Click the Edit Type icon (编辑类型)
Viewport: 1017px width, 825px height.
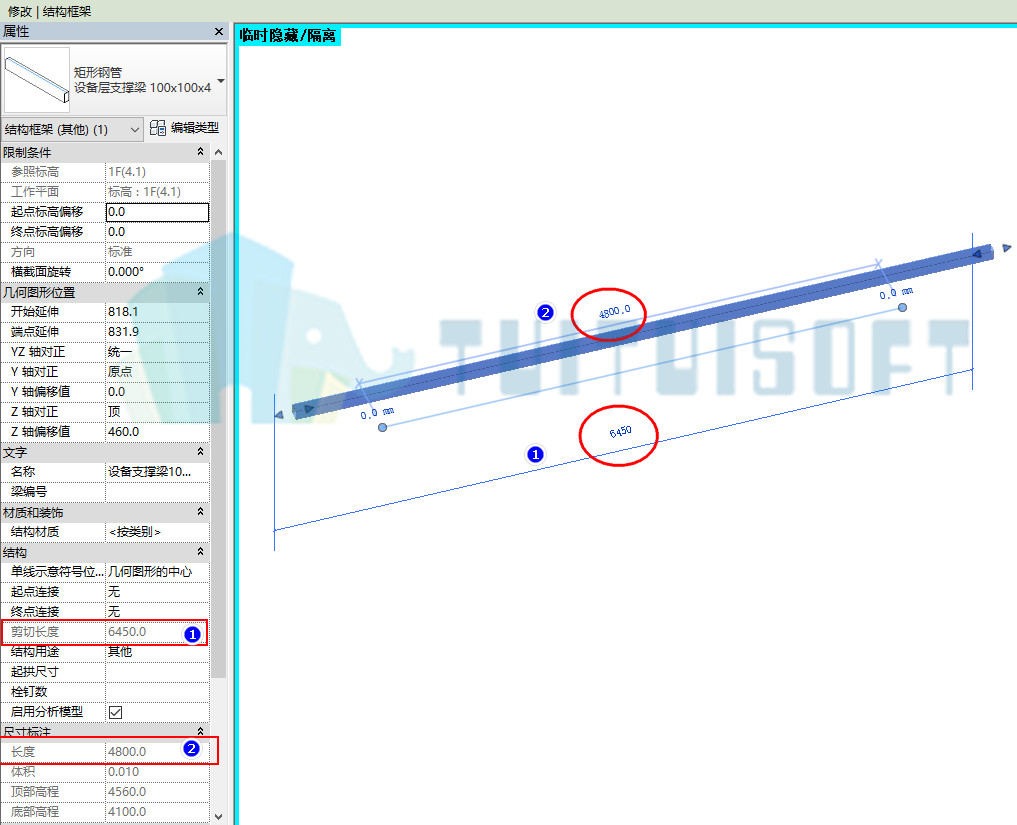[158, 128]
